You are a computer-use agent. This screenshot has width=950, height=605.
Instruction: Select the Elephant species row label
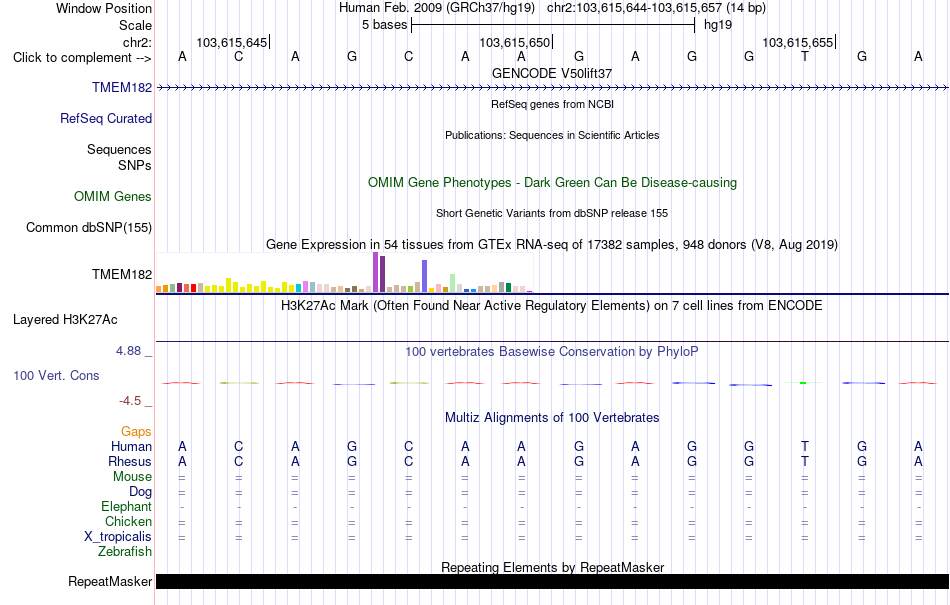(126, 506)
